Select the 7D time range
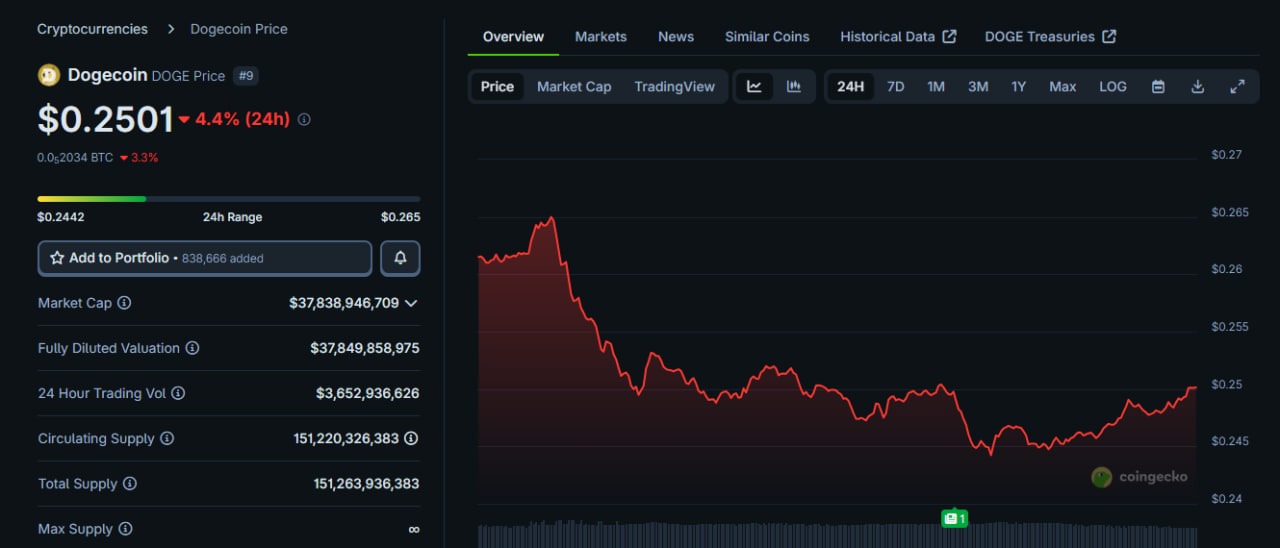Image resolution: width=1280 pixels, height=548 pixels. coord(895,87)
